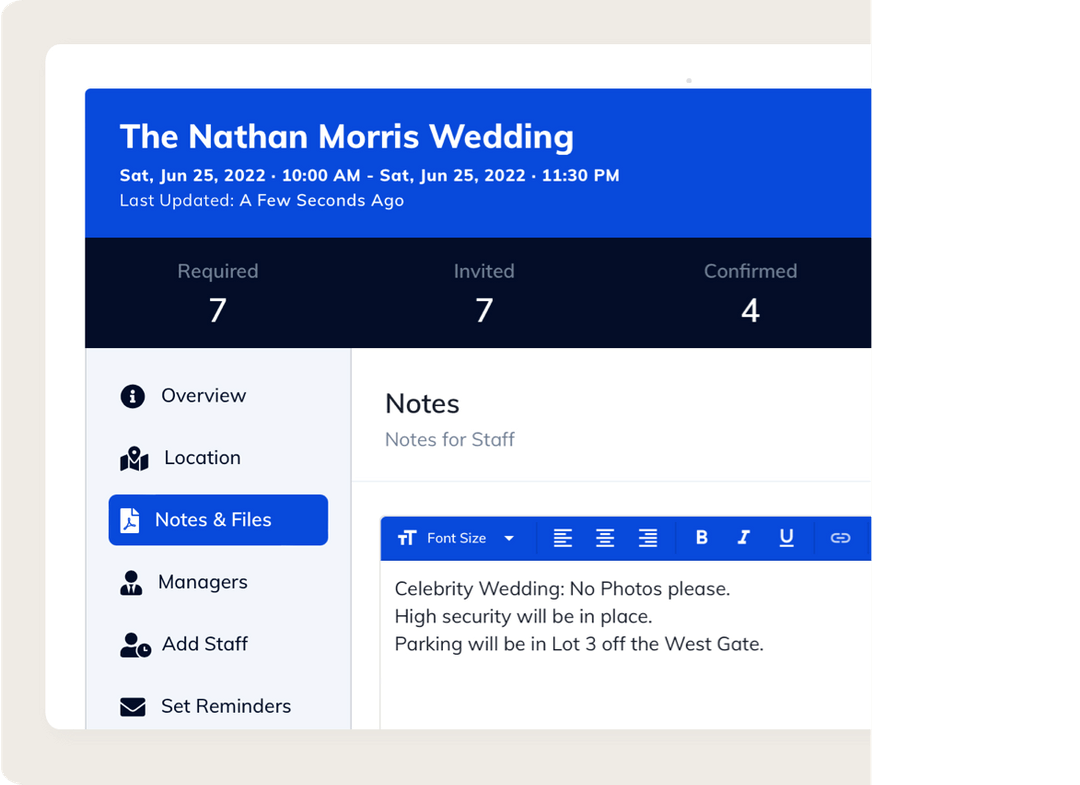Select the Location map icon
The height and width of the screenshot is (785, 1080).
[x=131, y=458]
